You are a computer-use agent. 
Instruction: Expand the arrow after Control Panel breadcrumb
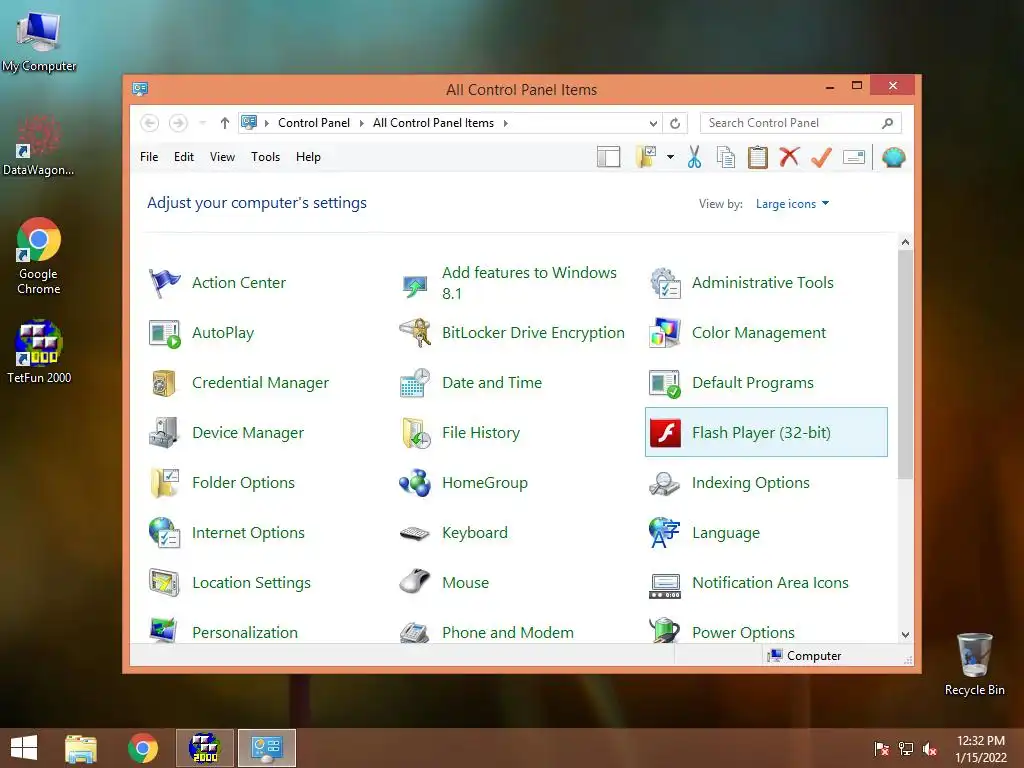[361, 123]
